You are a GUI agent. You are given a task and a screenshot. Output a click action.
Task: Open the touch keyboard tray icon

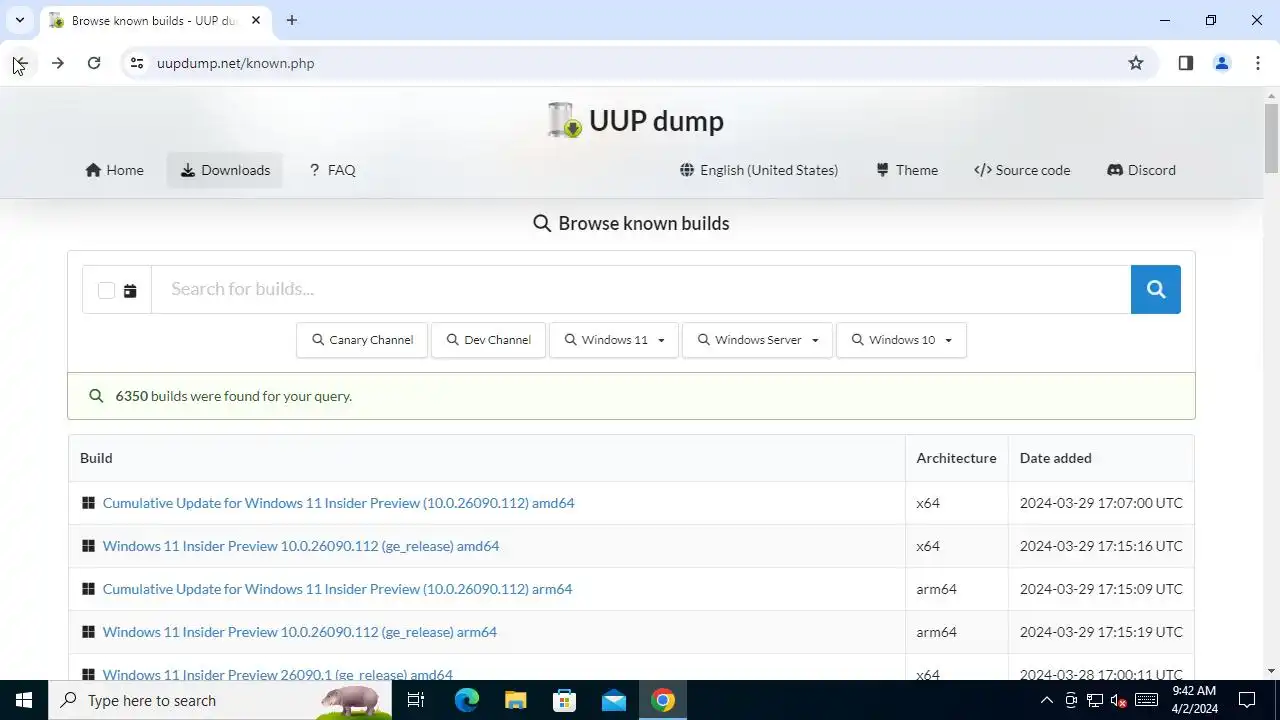(x=1146, y=700)
